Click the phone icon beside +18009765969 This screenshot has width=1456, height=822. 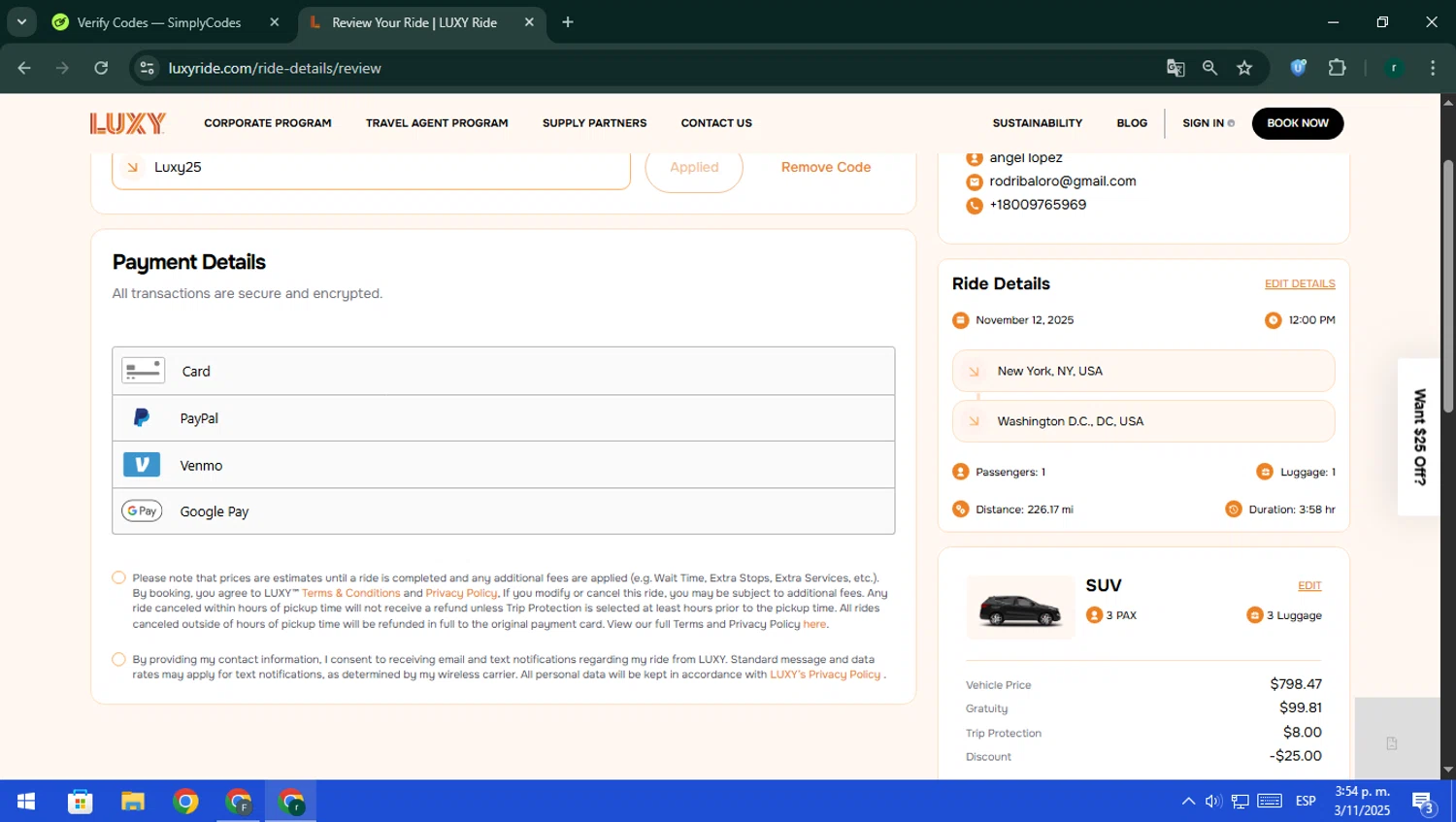coord(975,206)
